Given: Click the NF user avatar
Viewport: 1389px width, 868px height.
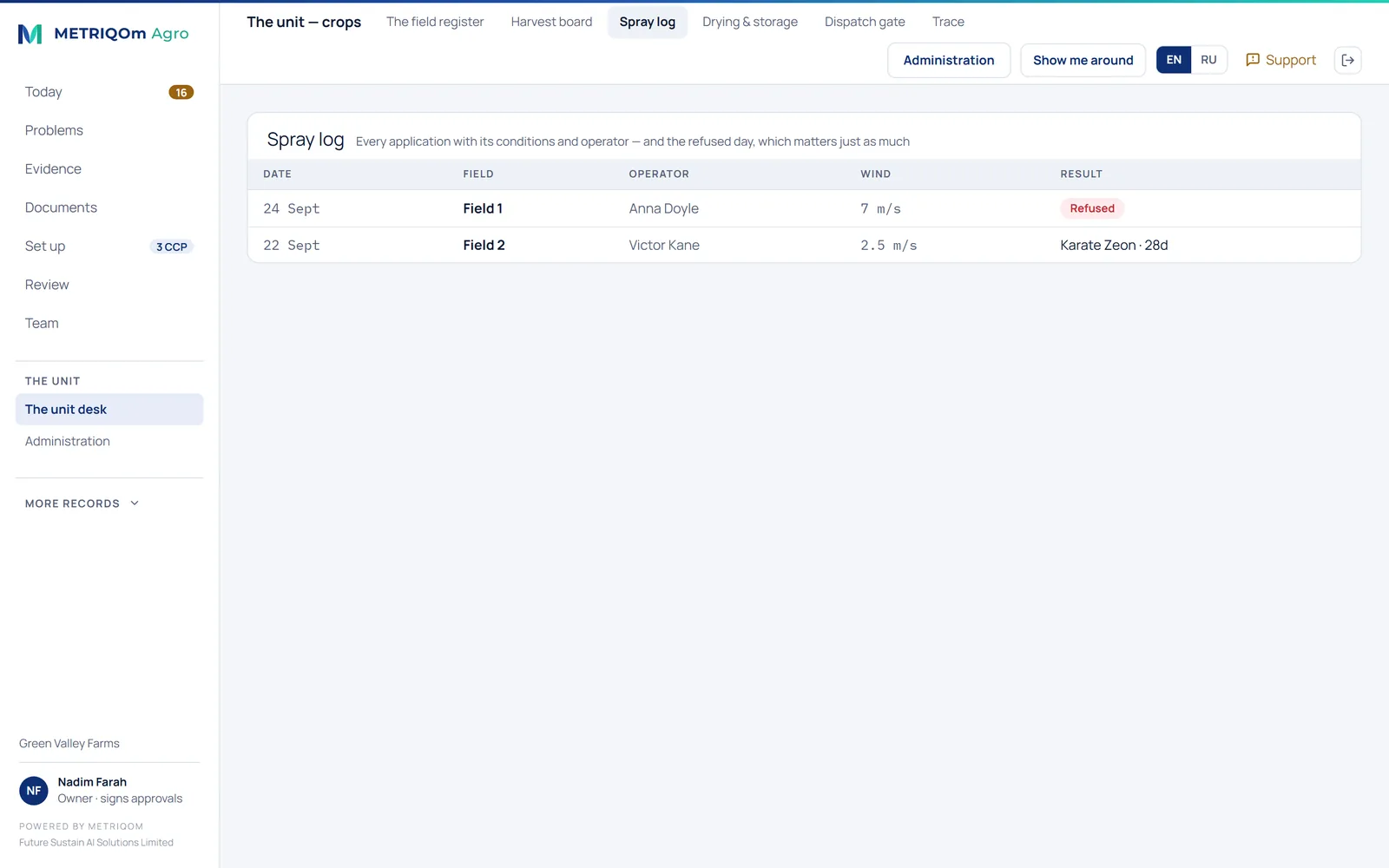Looking at the screenshot, I should (34, 791).
